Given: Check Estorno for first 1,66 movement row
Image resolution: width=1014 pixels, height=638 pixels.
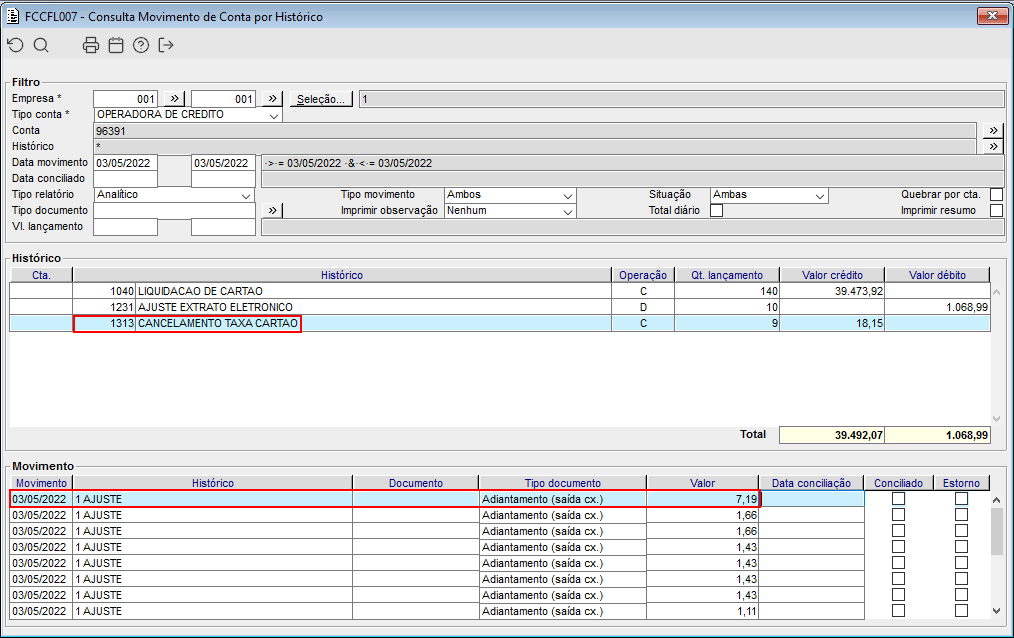Looking at the screenshot, I should pyautogui.click(x=961, y=515).
